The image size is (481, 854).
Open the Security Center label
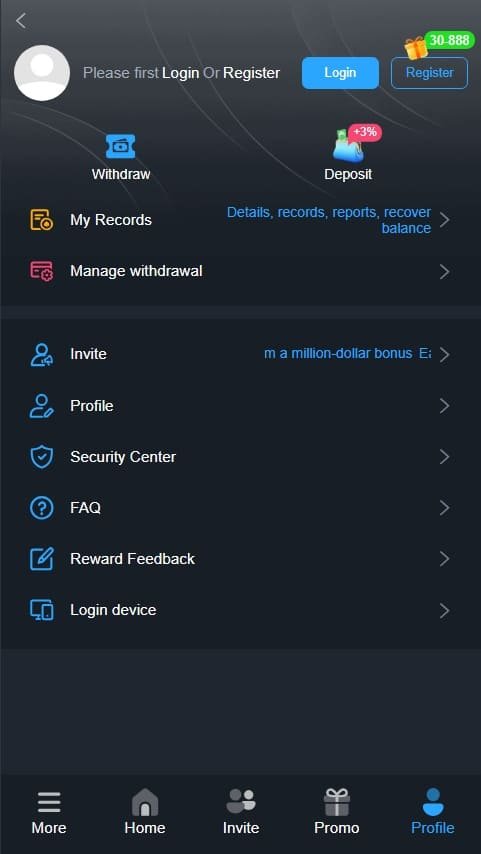point(123,457)
